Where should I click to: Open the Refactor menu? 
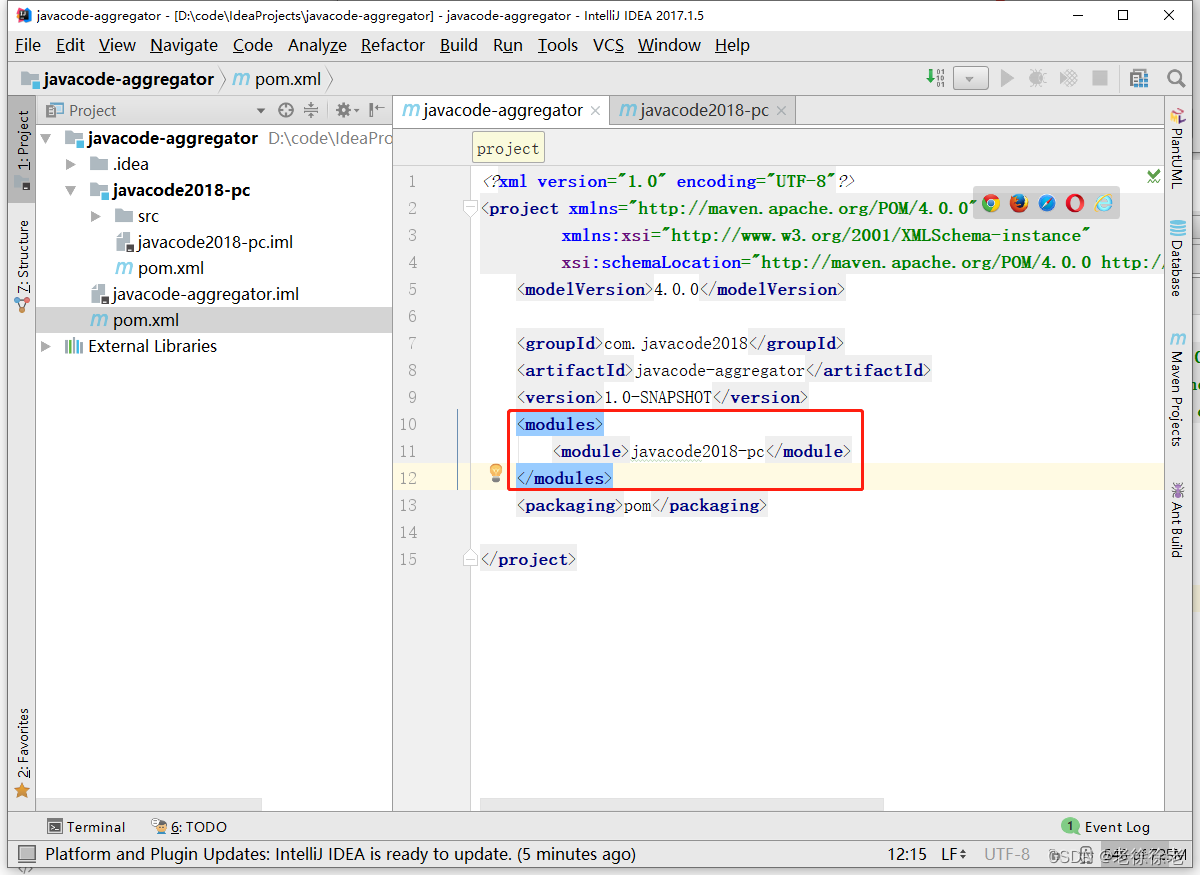(393, 45)
